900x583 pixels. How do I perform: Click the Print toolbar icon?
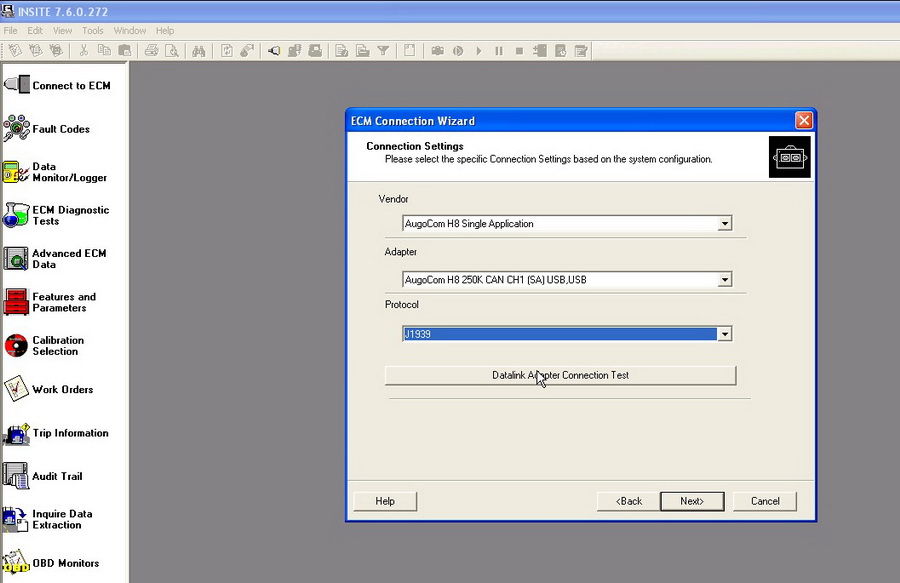click(152, 50)
